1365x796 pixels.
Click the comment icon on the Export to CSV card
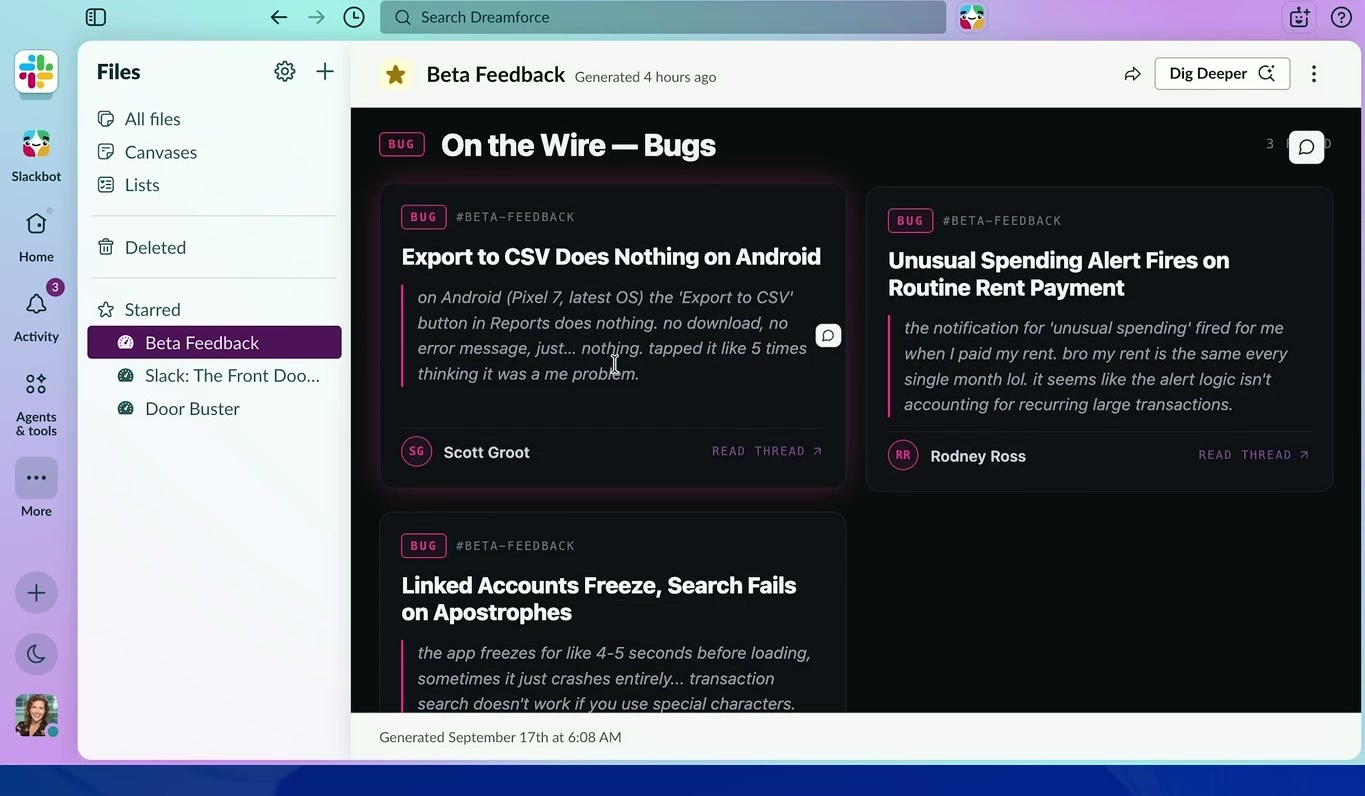click(x=828, y=336)
